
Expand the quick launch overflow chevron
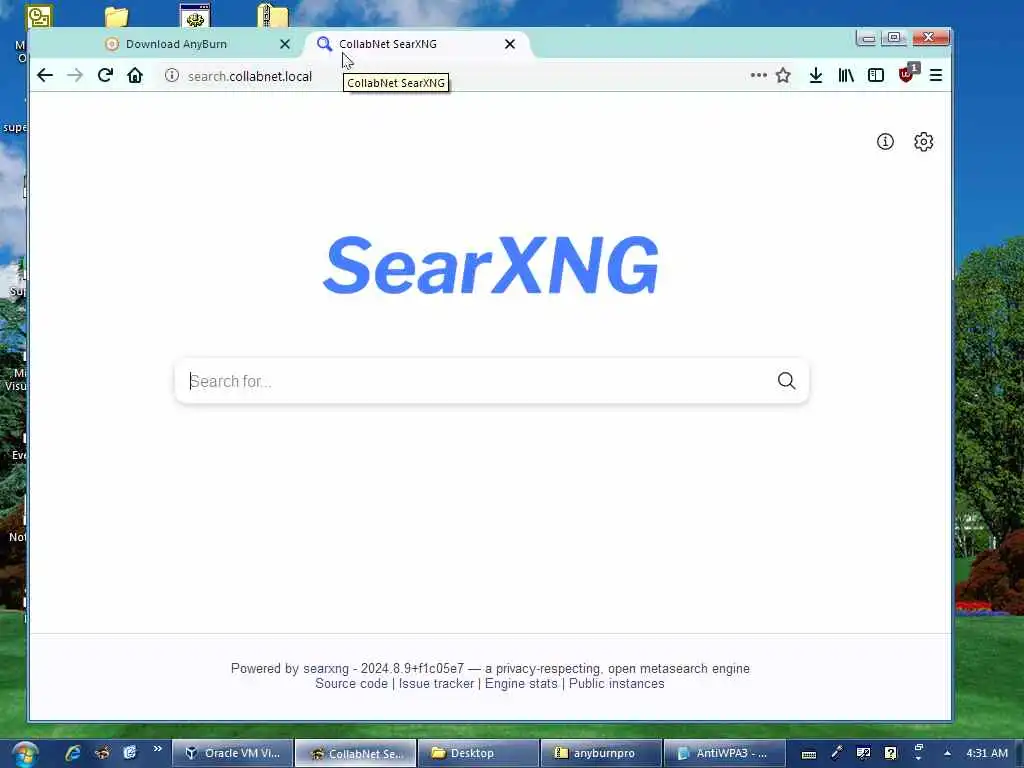157,749
